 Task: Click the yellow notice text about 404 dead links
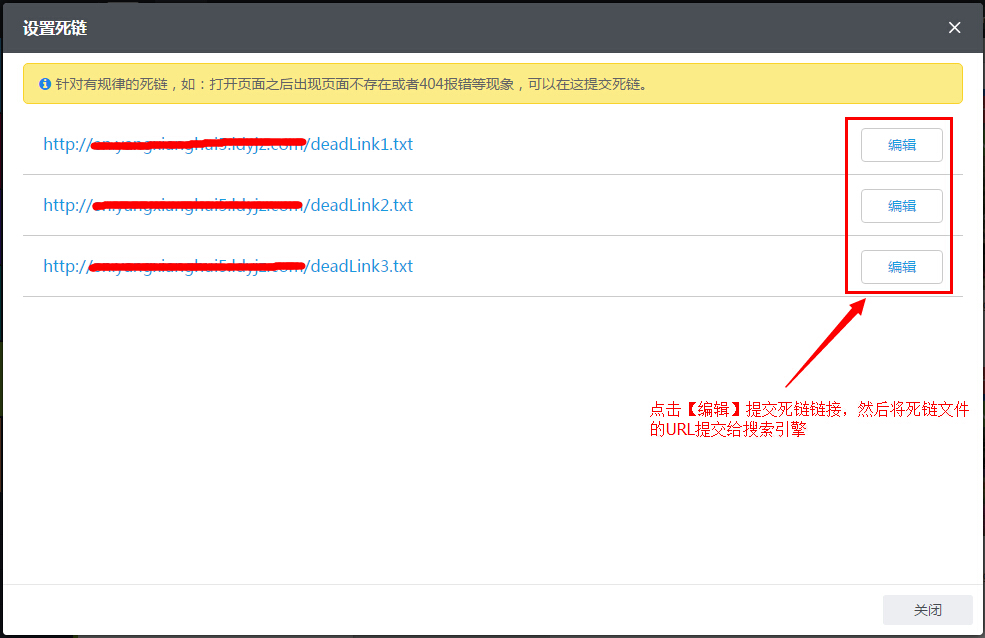tap(350, 84)
